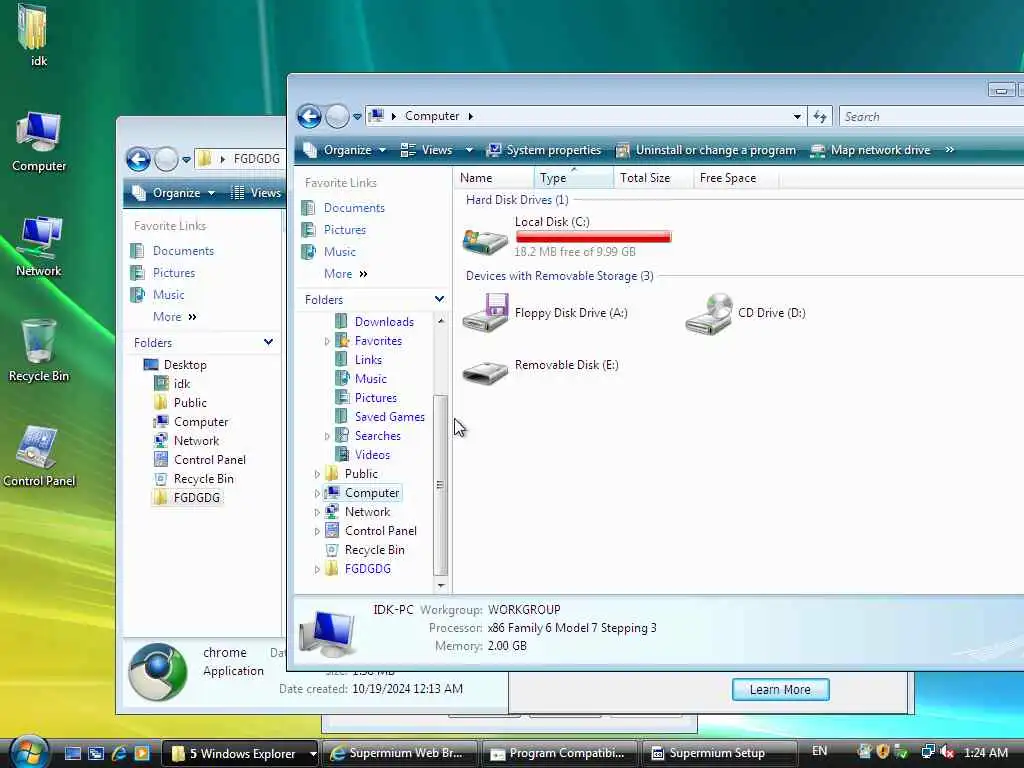Collapse the Hard Disk Drives (1) group
1024x768 pixels.
click(x=517, y=200)
